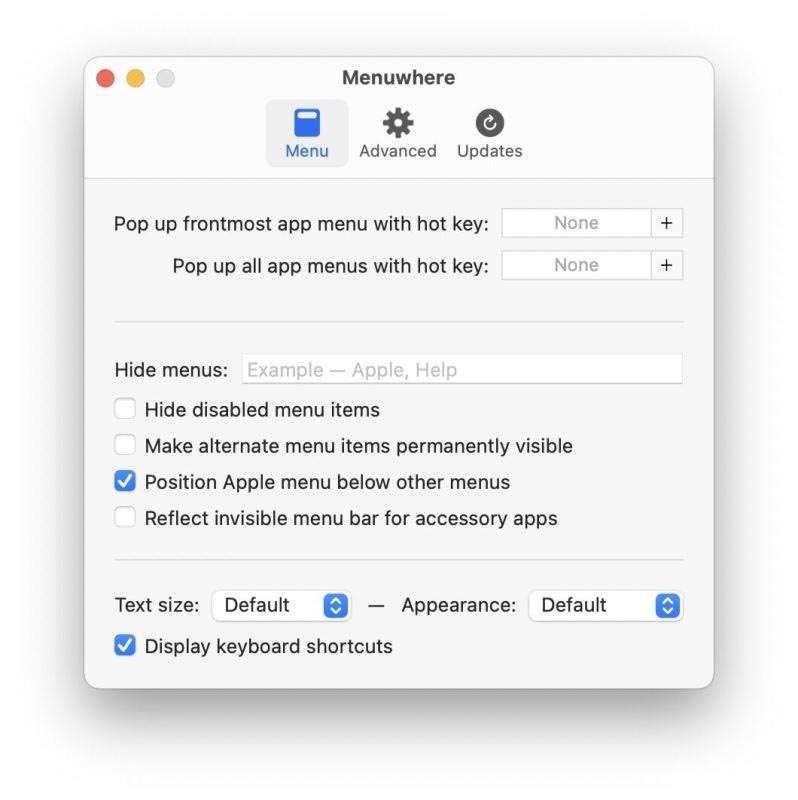The image size is (798, 800).
Task: Disable Display keyboard shortcuts
Action: click(125, 645)
